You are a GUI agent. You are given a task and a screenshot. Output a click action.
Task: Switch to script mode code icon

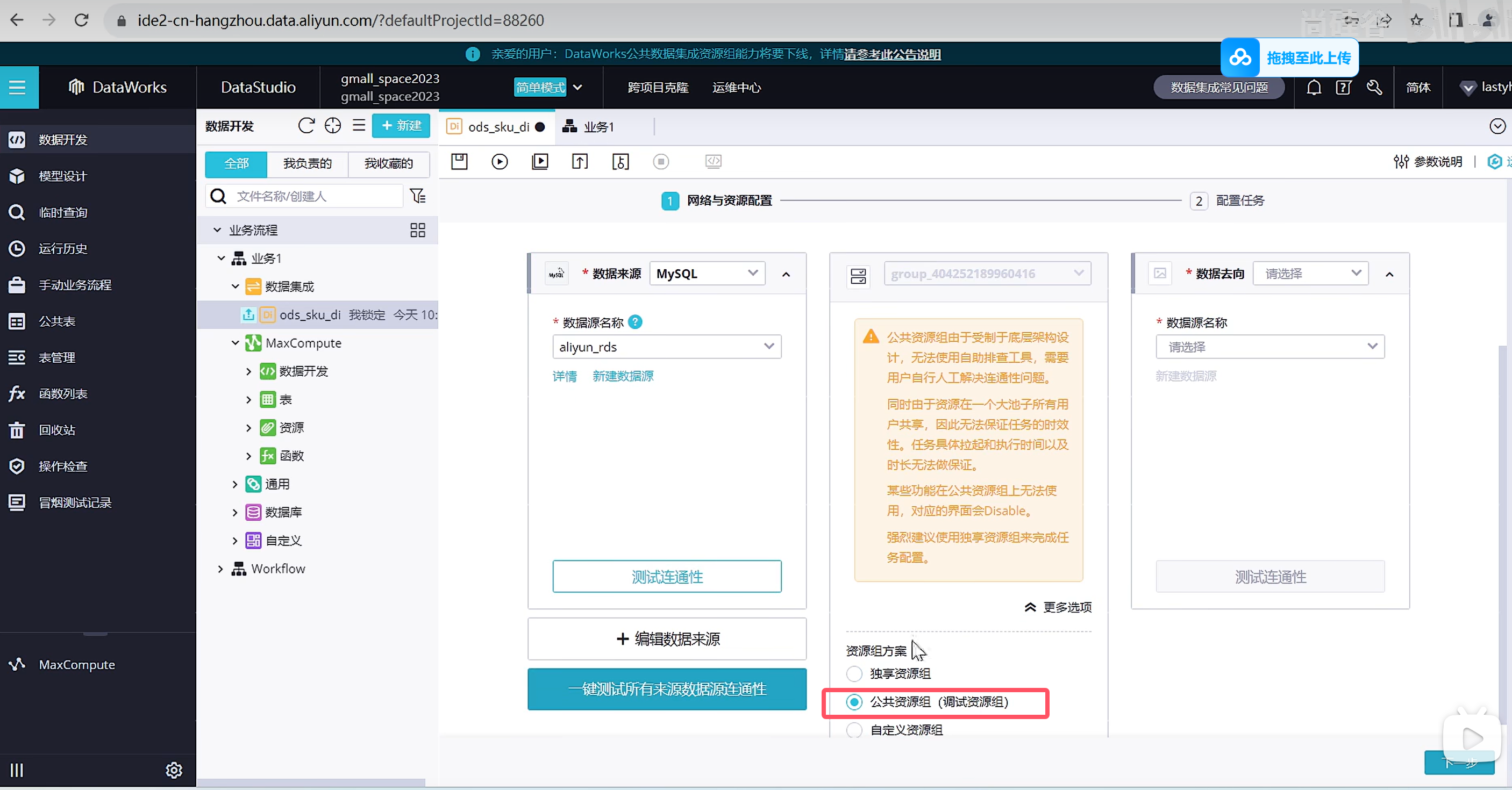pyautogui.click(x=713, y=161)
